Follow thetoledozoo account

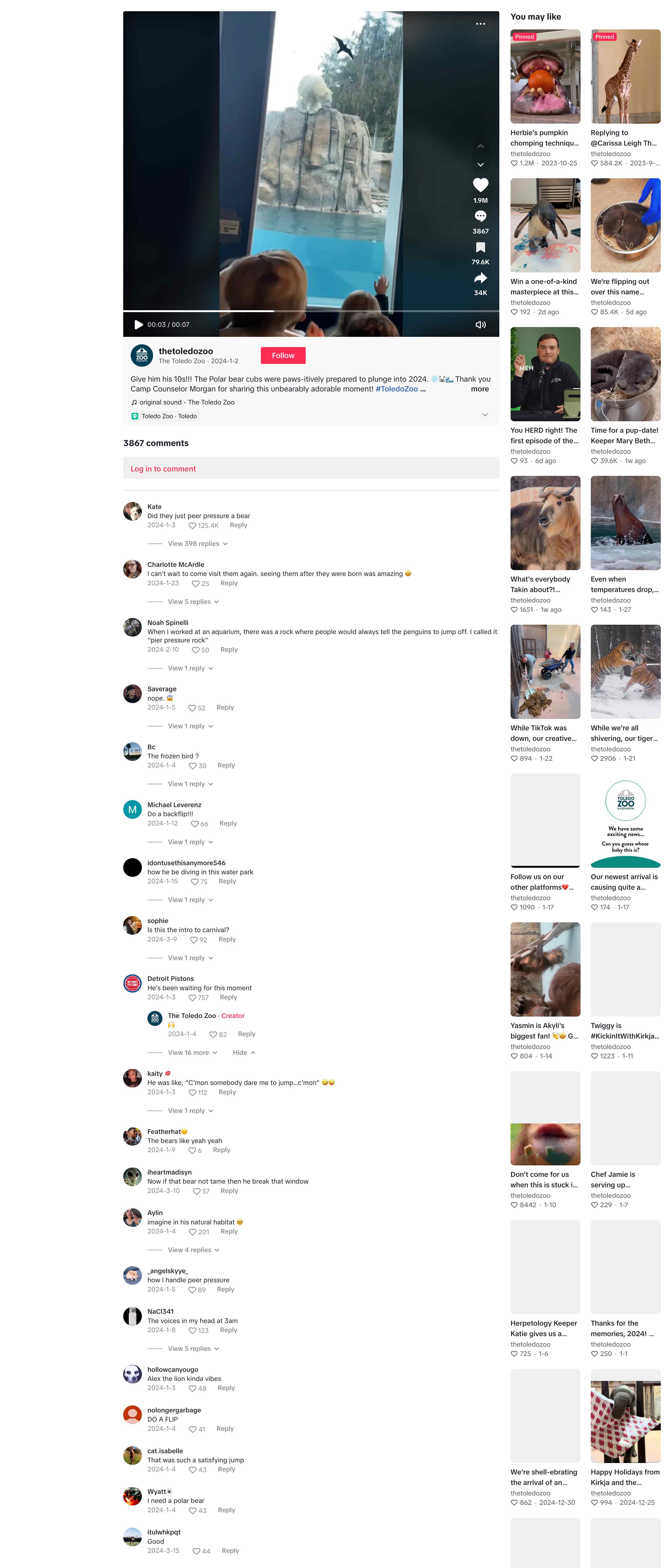click(283, 355)
